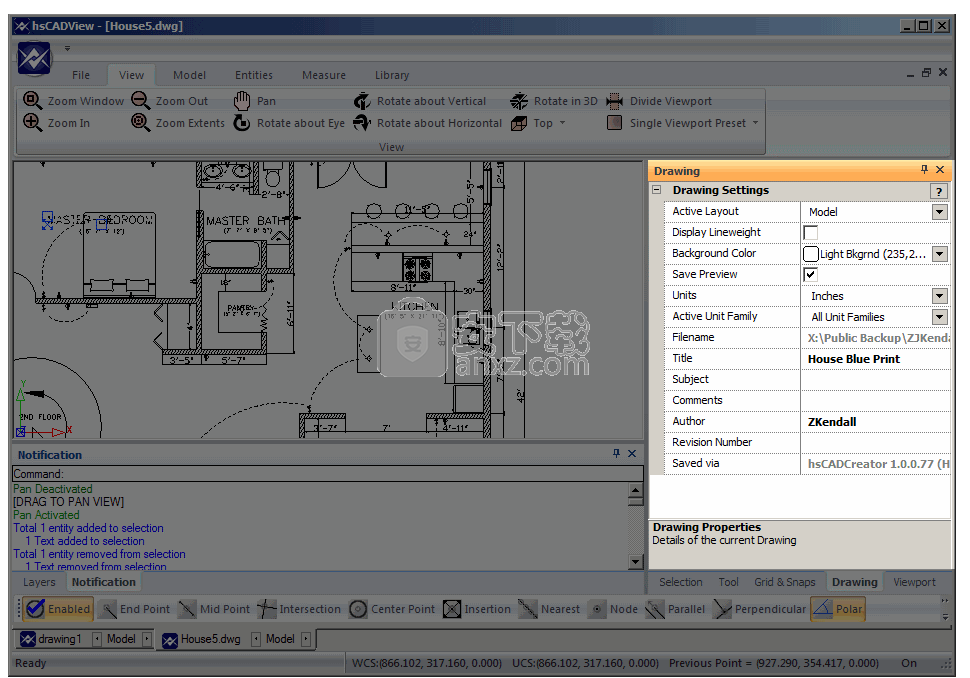Screen dimensions: 970x678
Task: Uncheck the Save Preview checkbox
Action: point(810,275)
